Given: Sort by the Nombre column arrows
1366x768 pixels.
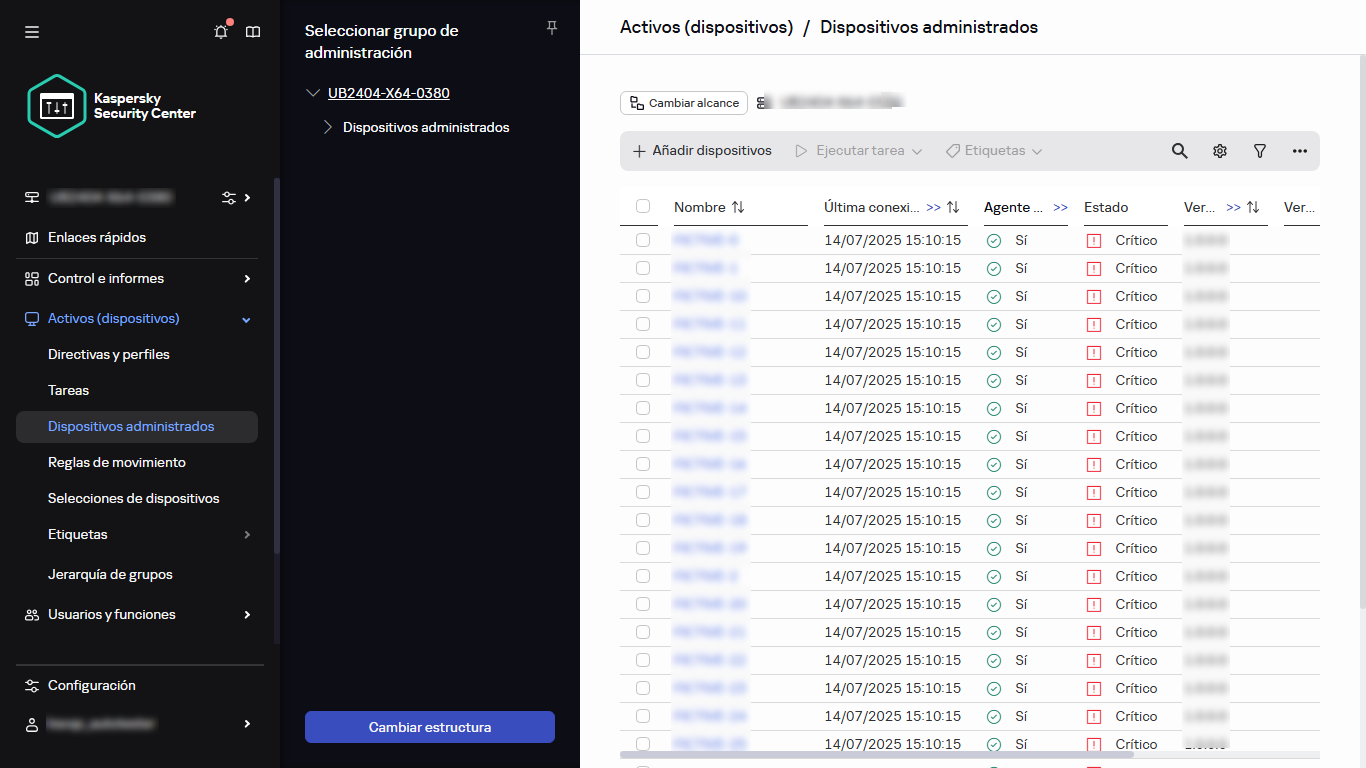Looking at the screenshot, I should click(737, 207).
